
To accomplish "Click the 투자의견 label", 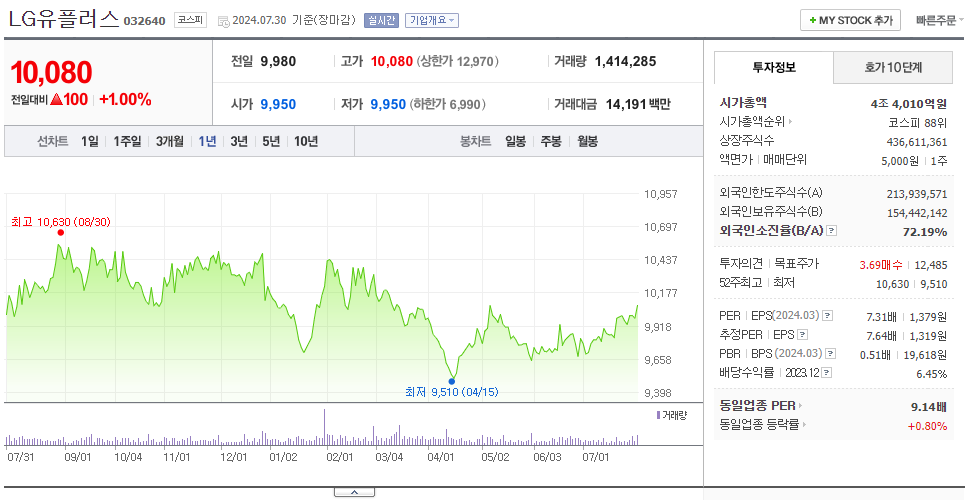I will (x=741, y=264).
